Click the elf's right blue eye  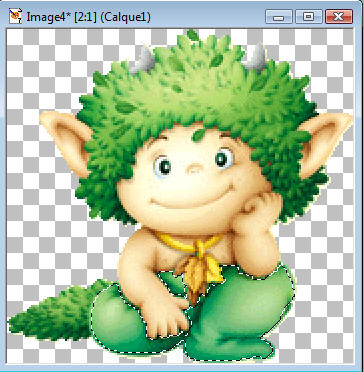tap(224, 159)
